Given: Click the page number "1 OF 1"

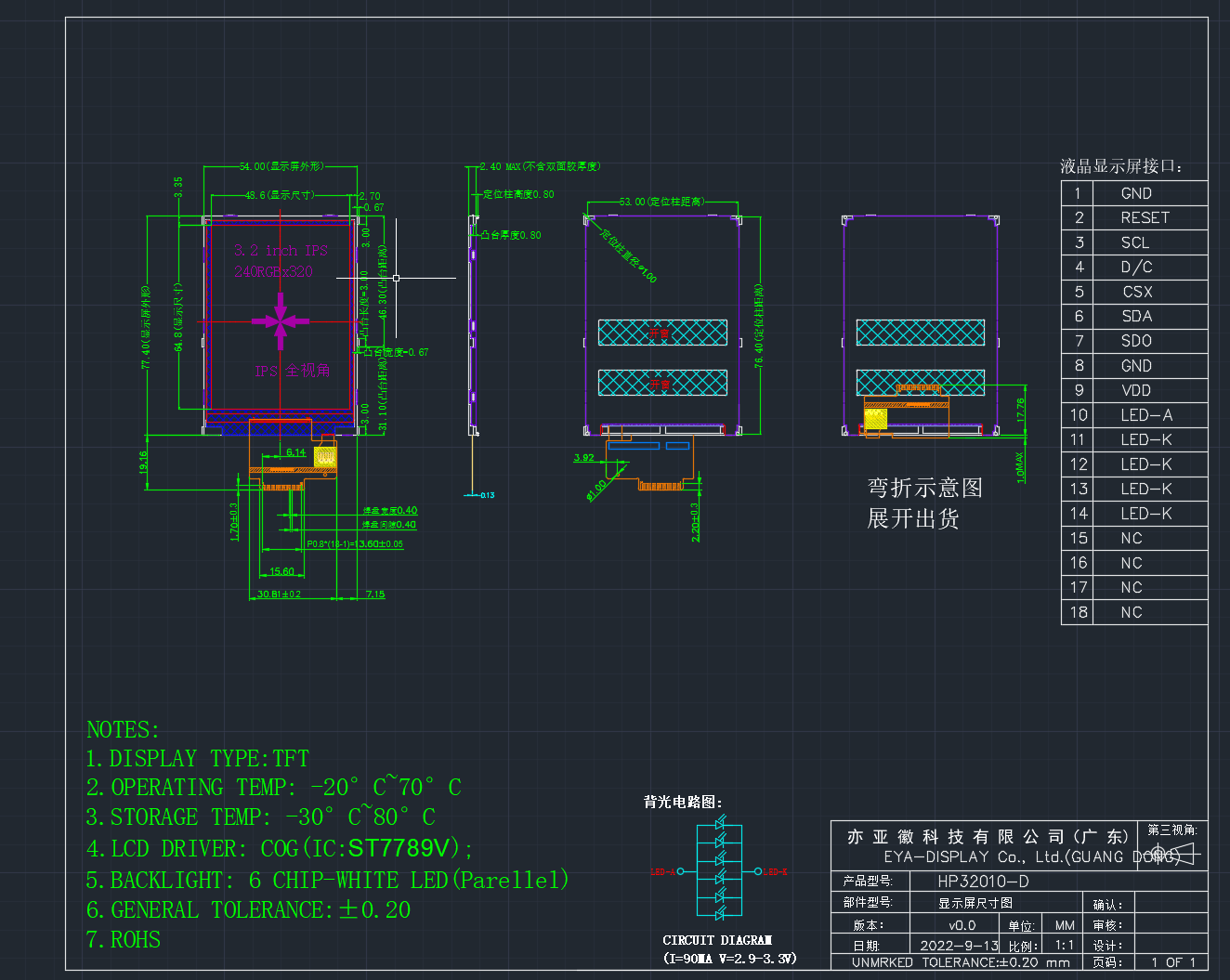Looking at the screenshot, I should click(x=1173, y=962).
